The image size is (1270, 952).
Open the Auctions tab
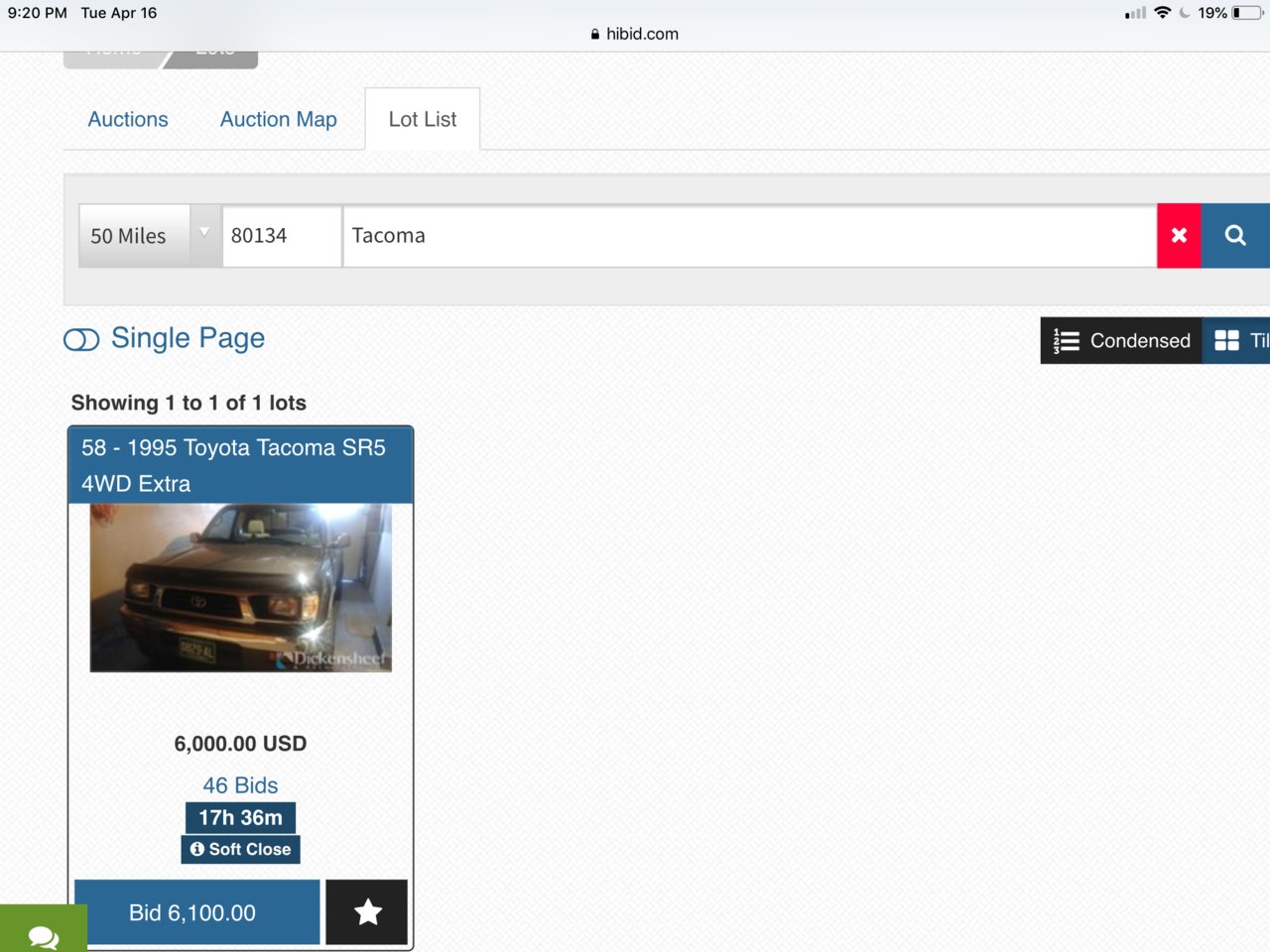coord(128,119)
